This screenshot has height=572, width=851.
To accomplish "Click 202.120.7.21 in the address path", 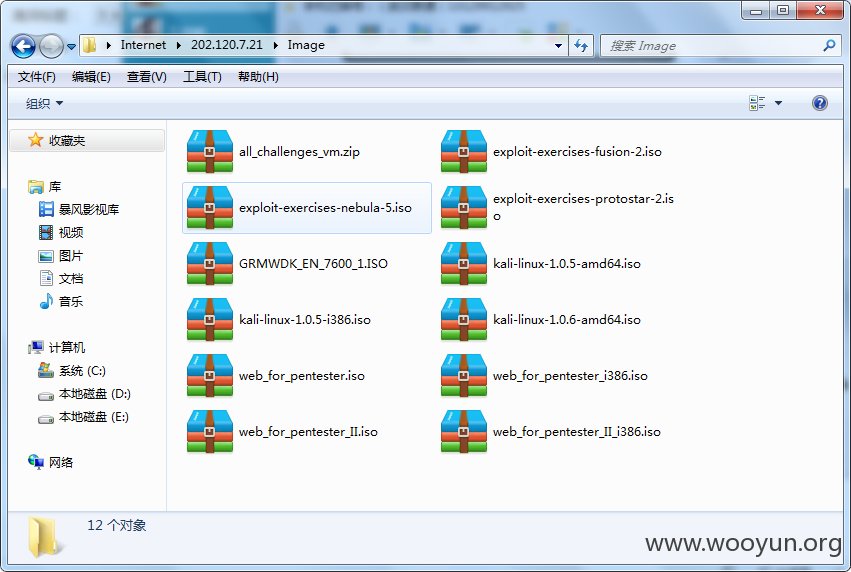I will point(227,45).
